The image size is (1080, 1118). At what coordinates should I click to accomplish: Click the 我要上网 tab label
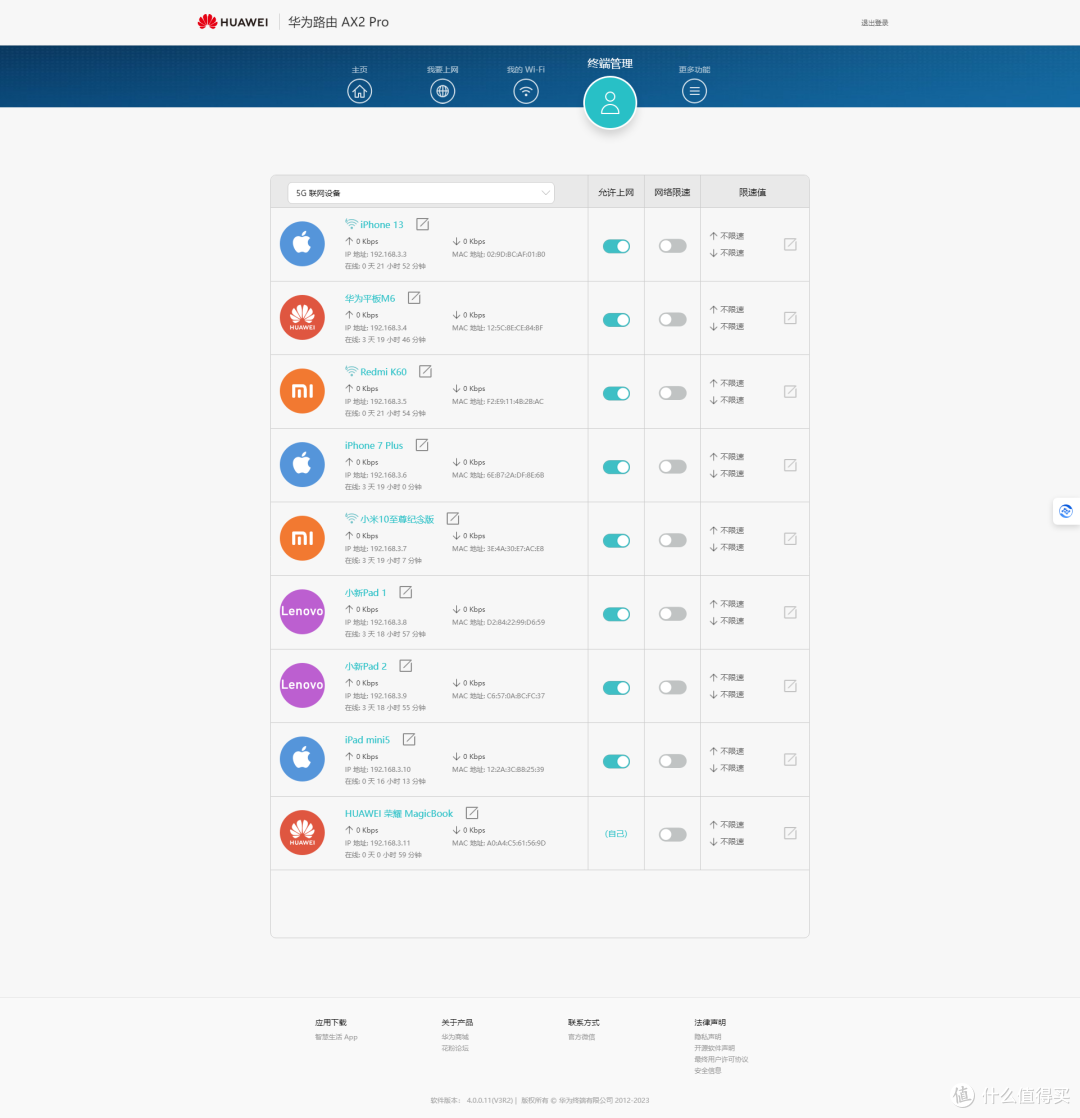[443, 69]
